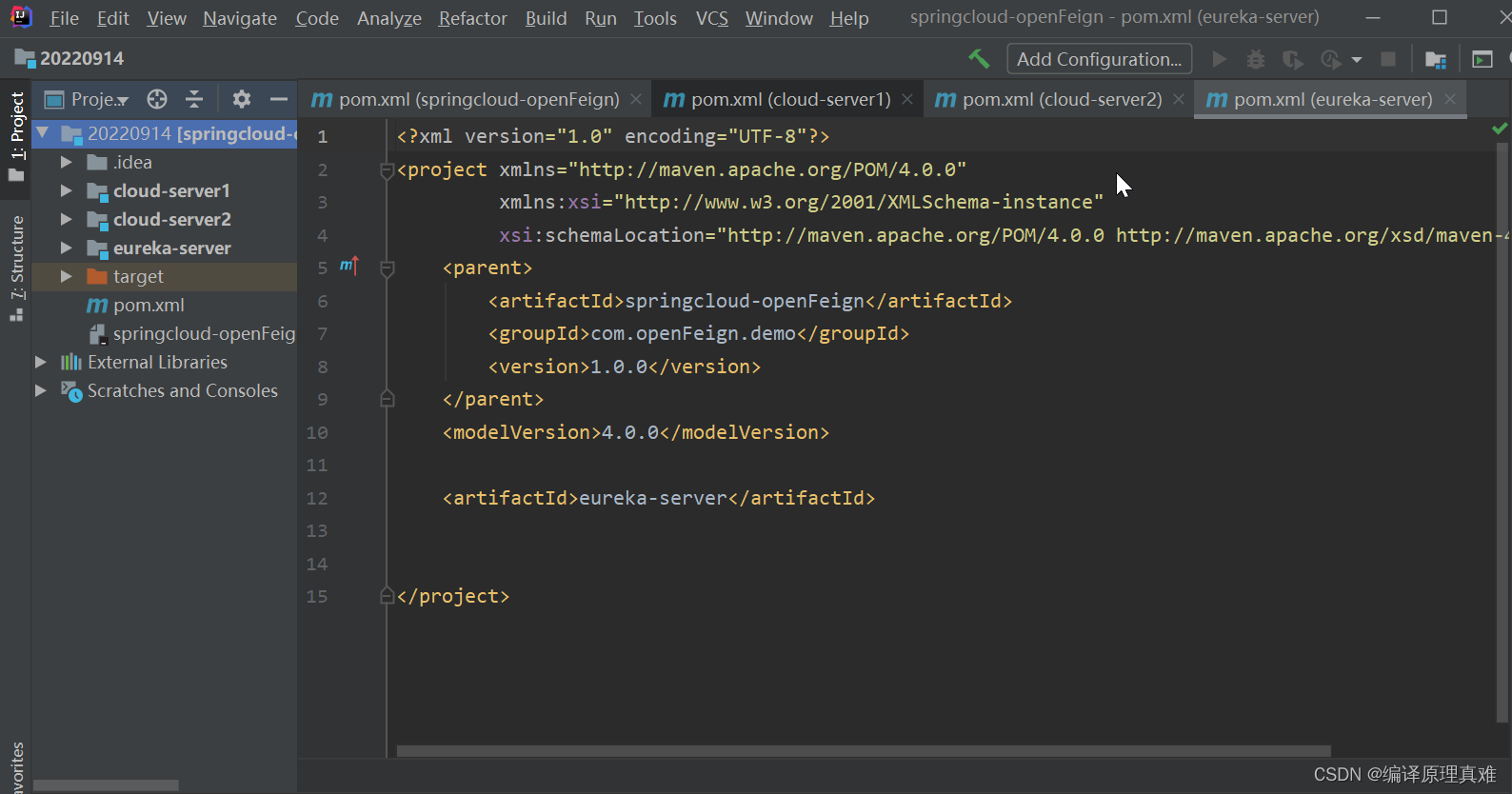
Task: Expand the target folder
Action: 67,277
